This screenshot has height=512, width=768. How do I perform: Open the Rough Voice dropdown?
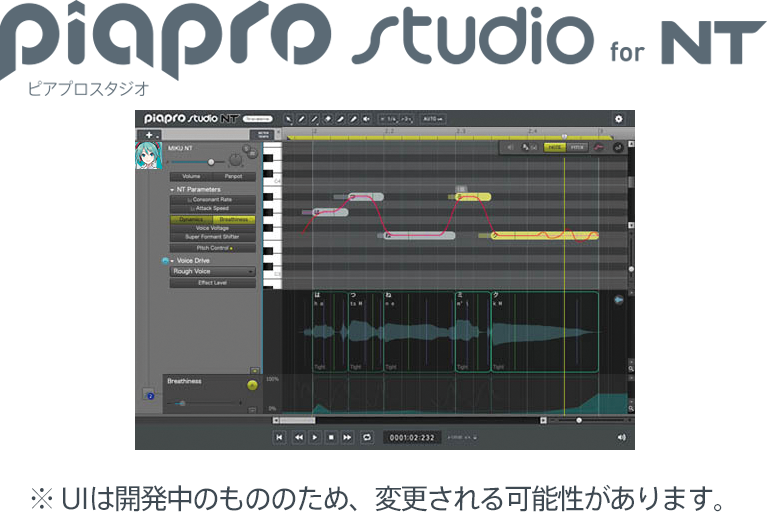213,271
